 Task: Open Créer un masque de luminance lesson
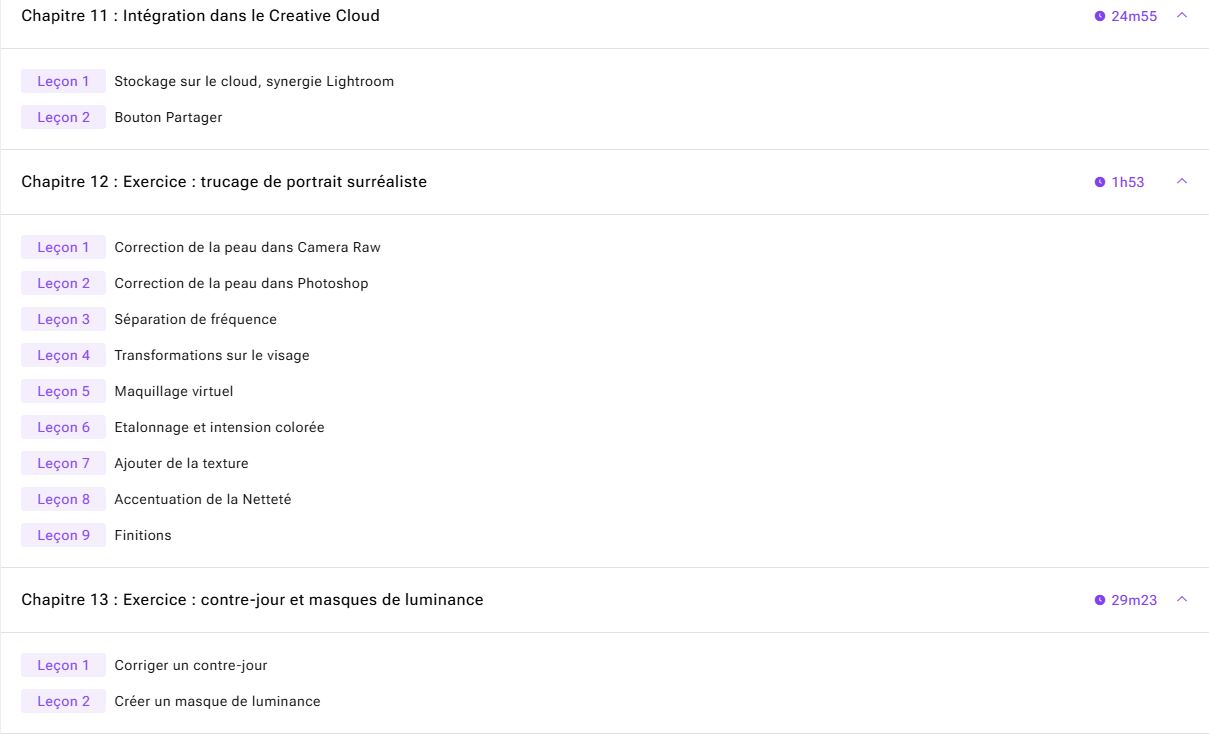(217, 701)
